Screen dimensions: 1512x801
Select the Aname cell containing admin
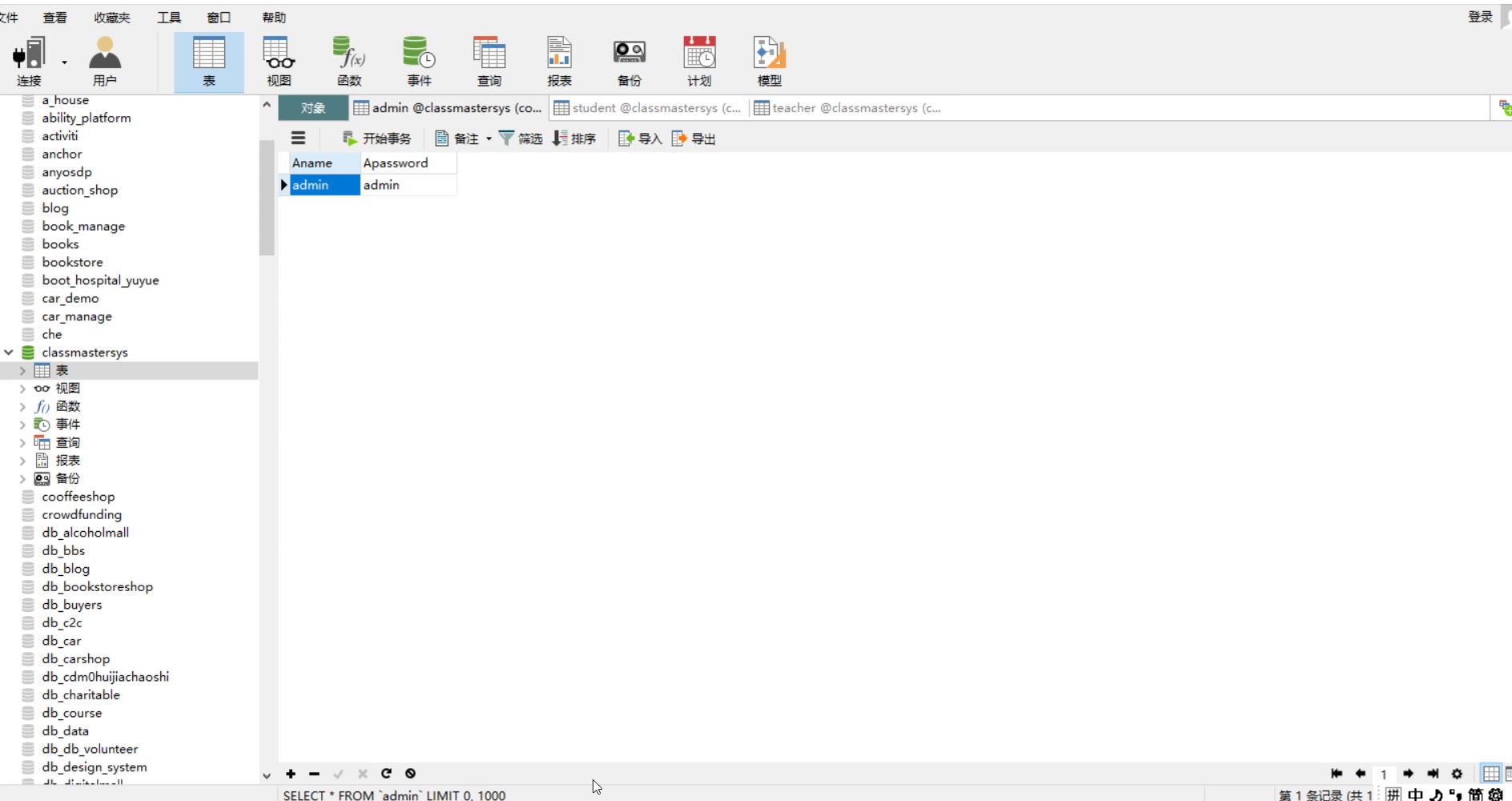tap(324, 185)
